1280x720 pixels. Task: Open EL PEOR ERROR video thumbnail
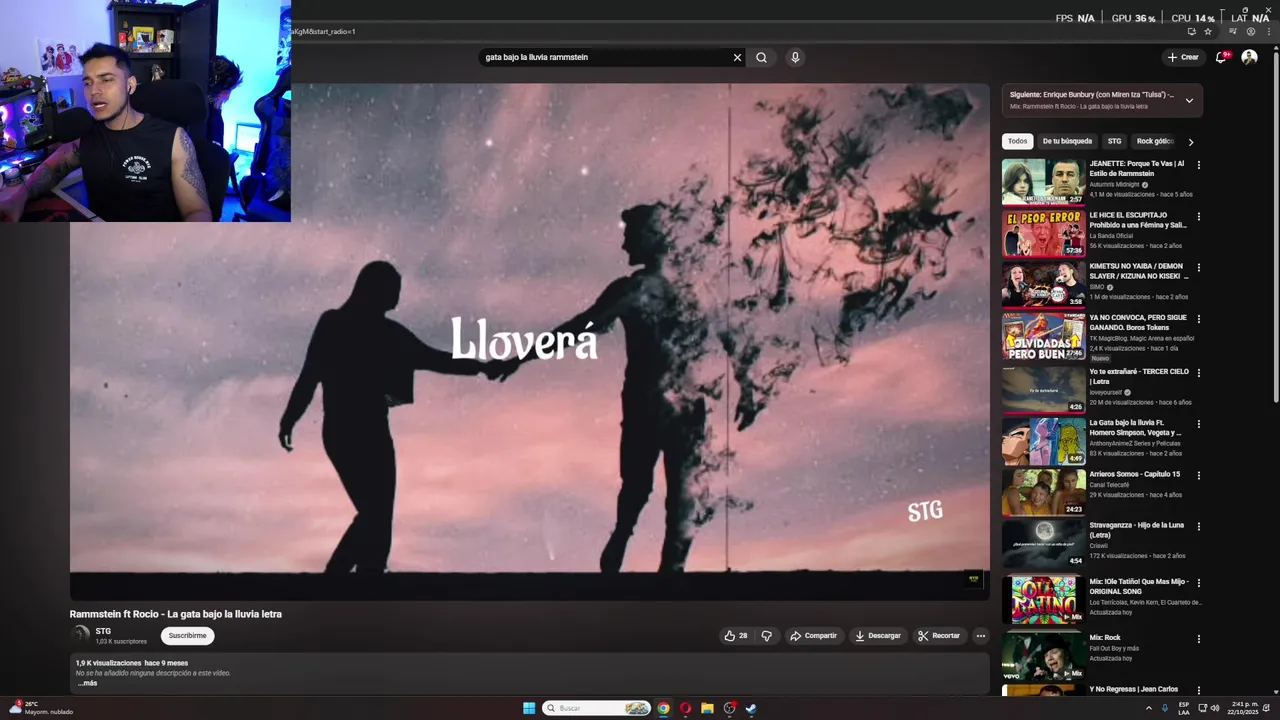tap(1043, 233)
